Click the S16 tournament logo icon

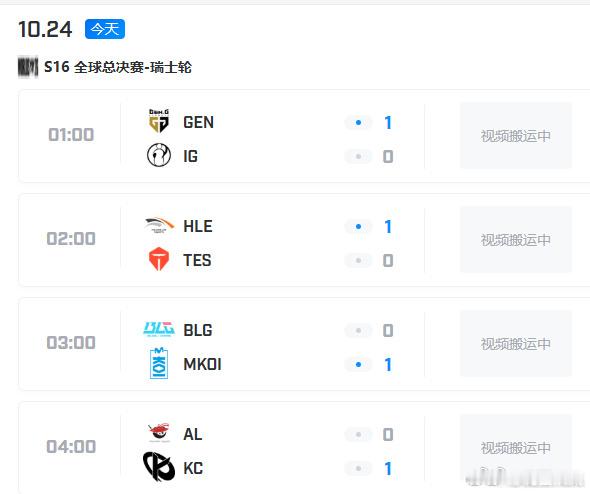(28, 67)
